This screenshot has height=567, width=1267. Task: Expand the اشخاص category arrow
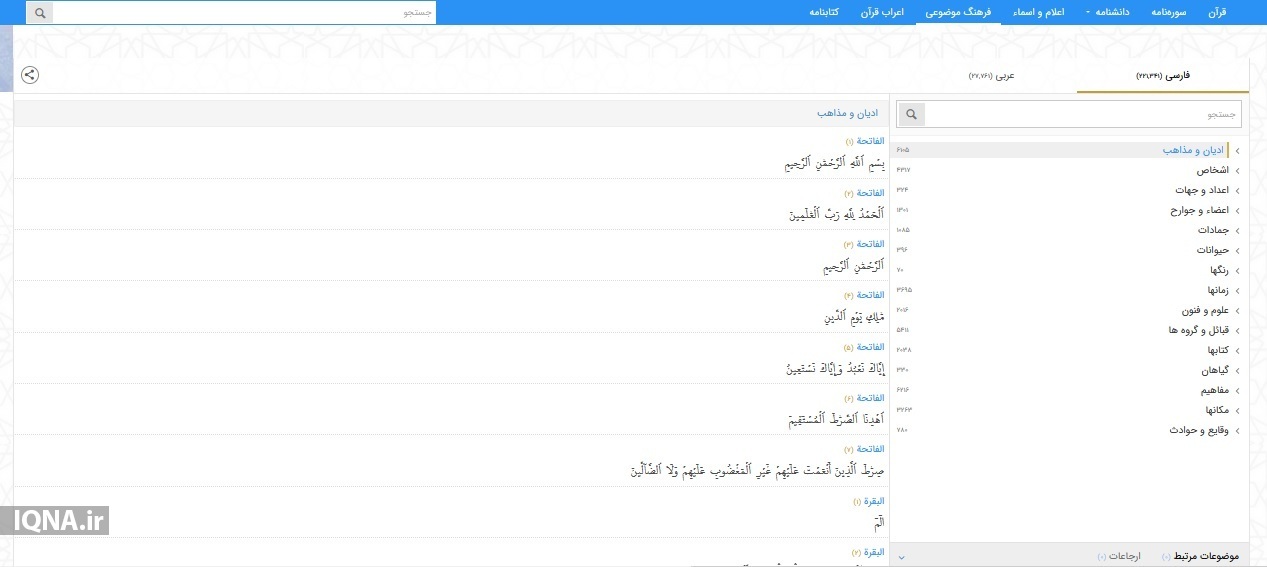(1237, 171)
